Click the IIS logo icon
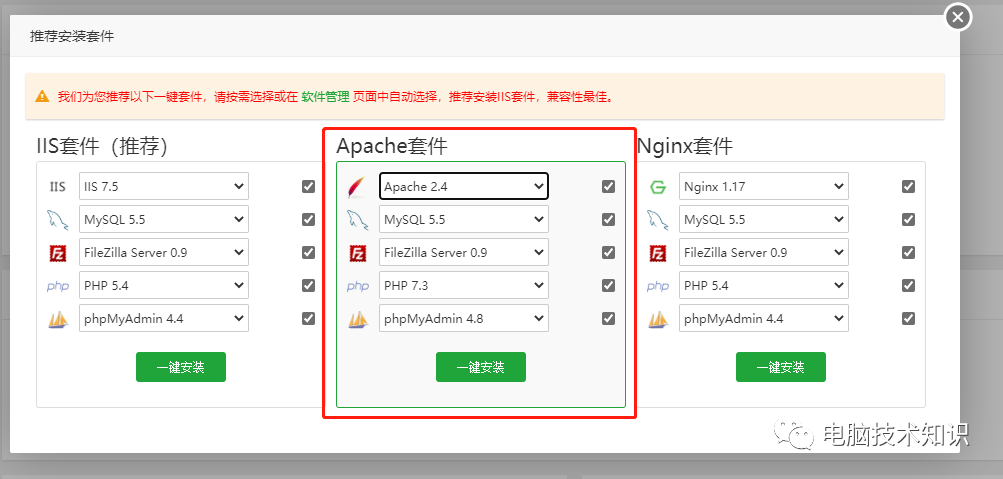1003x479 pixels. (x=58, y=187)
